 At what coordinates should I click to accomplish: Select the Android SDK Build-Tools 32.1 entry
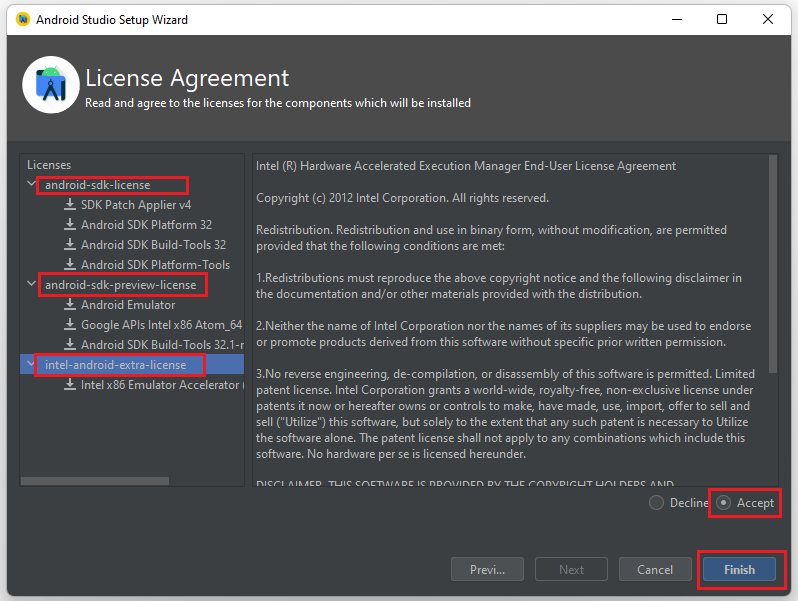[x=162, y=345]
